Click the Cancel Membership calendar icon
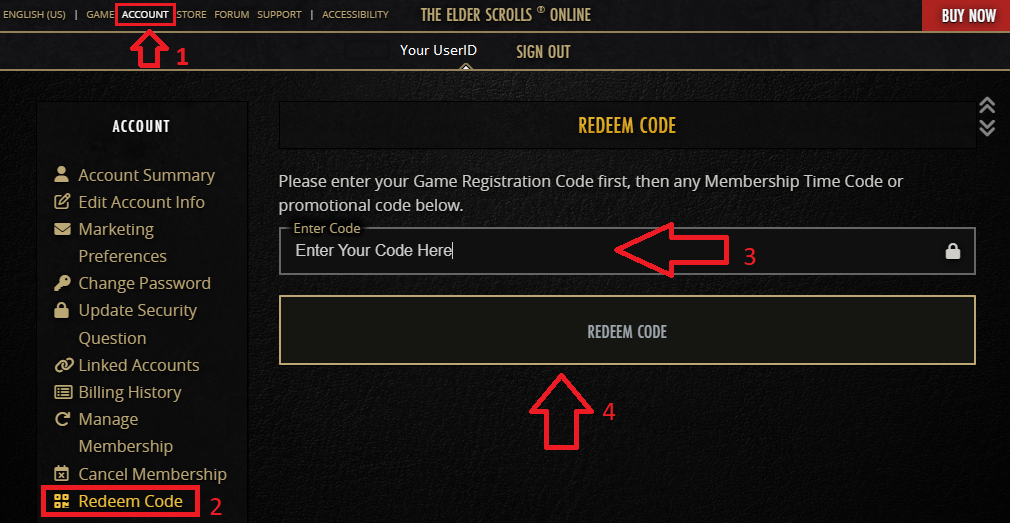The height and width of the screenshot is (523, 1010). tap(62, 474)
